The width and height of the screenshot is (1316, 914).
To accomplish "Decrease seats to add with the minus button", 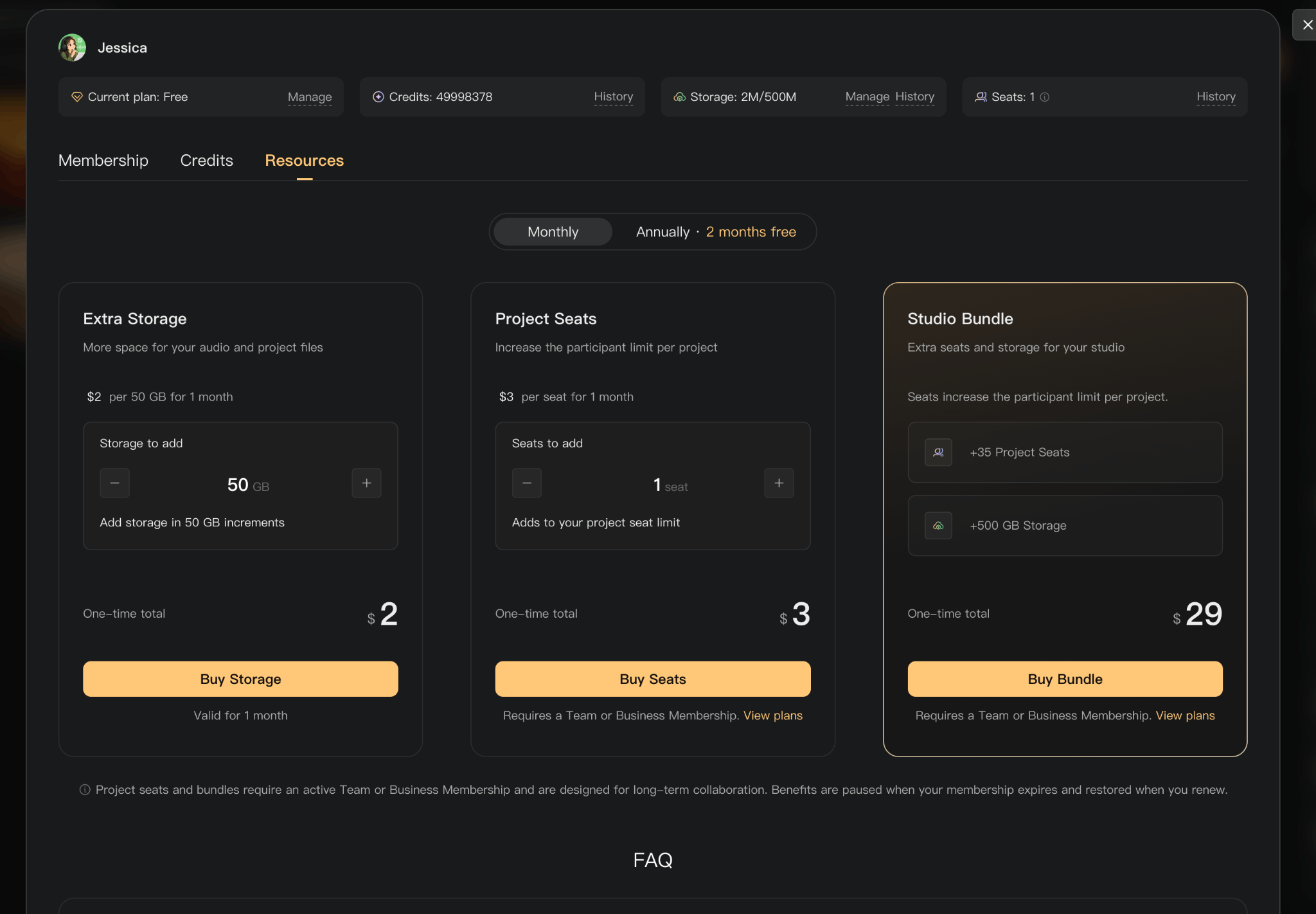I will 527,483.
